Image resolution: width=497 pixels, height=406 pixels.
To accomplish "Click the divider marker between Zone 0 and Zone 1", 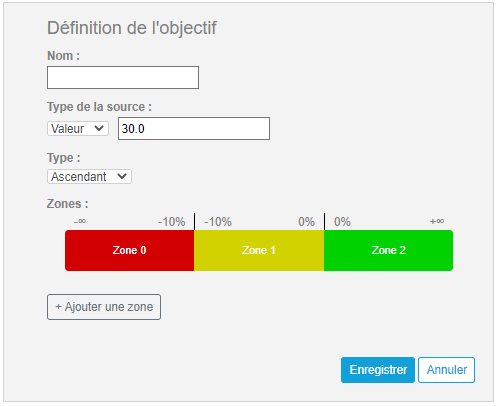I will [x=194, y=222].
